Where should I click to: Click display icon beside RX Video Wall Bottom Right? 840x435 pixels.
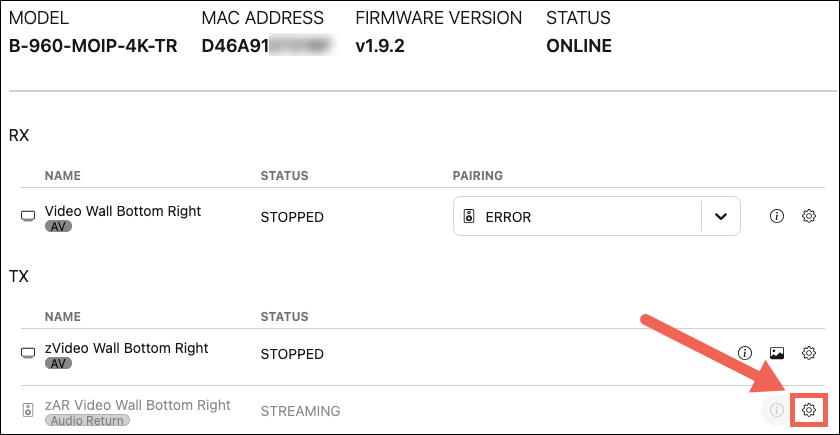[28, 216]
